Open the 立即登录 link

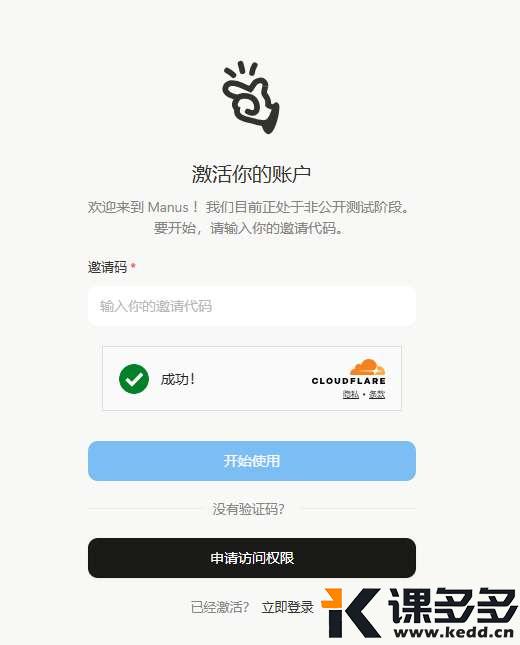pos(288,607)
